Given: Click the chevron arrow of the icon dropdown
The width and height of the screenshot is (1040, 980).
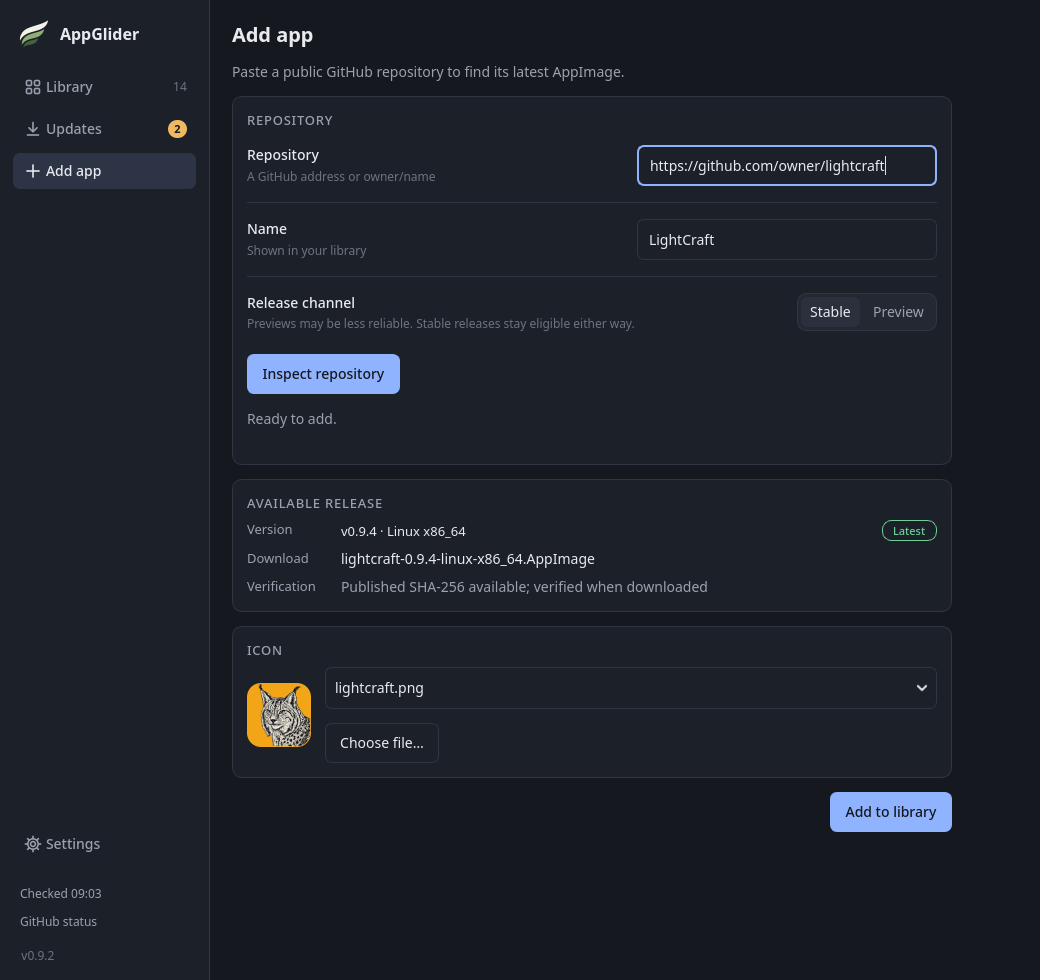Looking at the screenshot, I should 921,688.
